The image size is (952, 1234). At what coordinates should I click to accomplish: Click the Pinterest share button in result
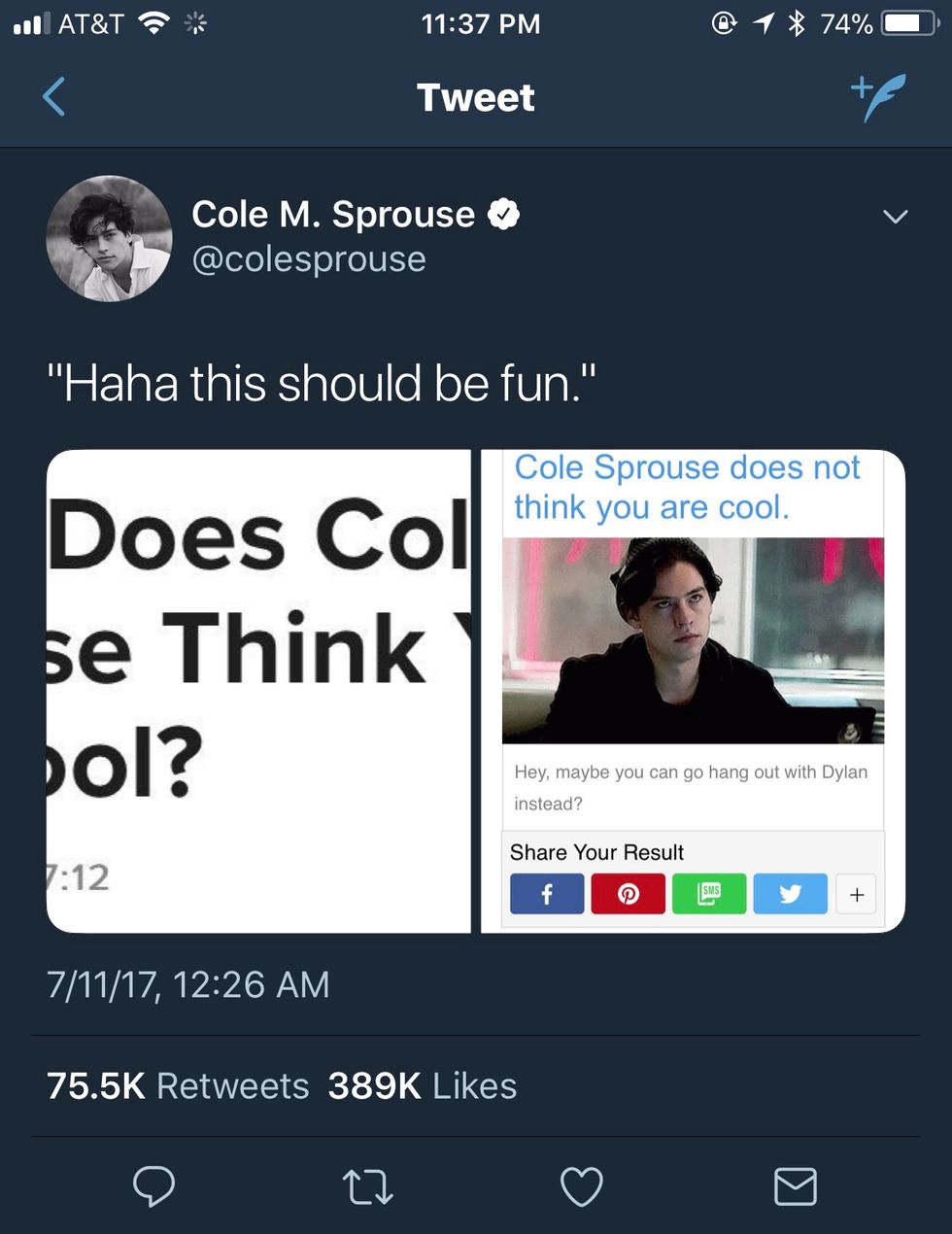(x=629, y=894)
